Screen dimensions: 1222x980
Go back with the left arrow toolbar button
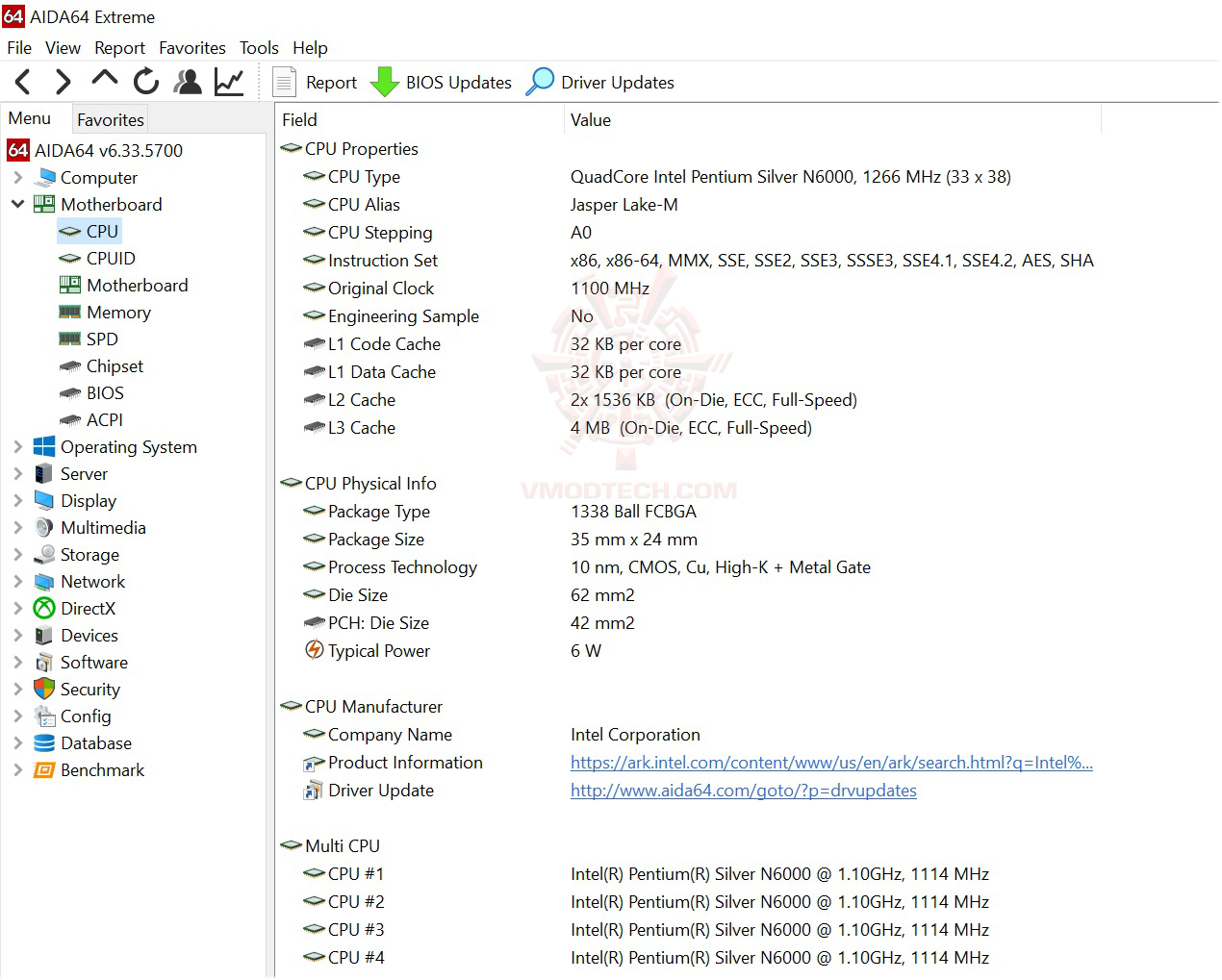(x=24, y=83)
